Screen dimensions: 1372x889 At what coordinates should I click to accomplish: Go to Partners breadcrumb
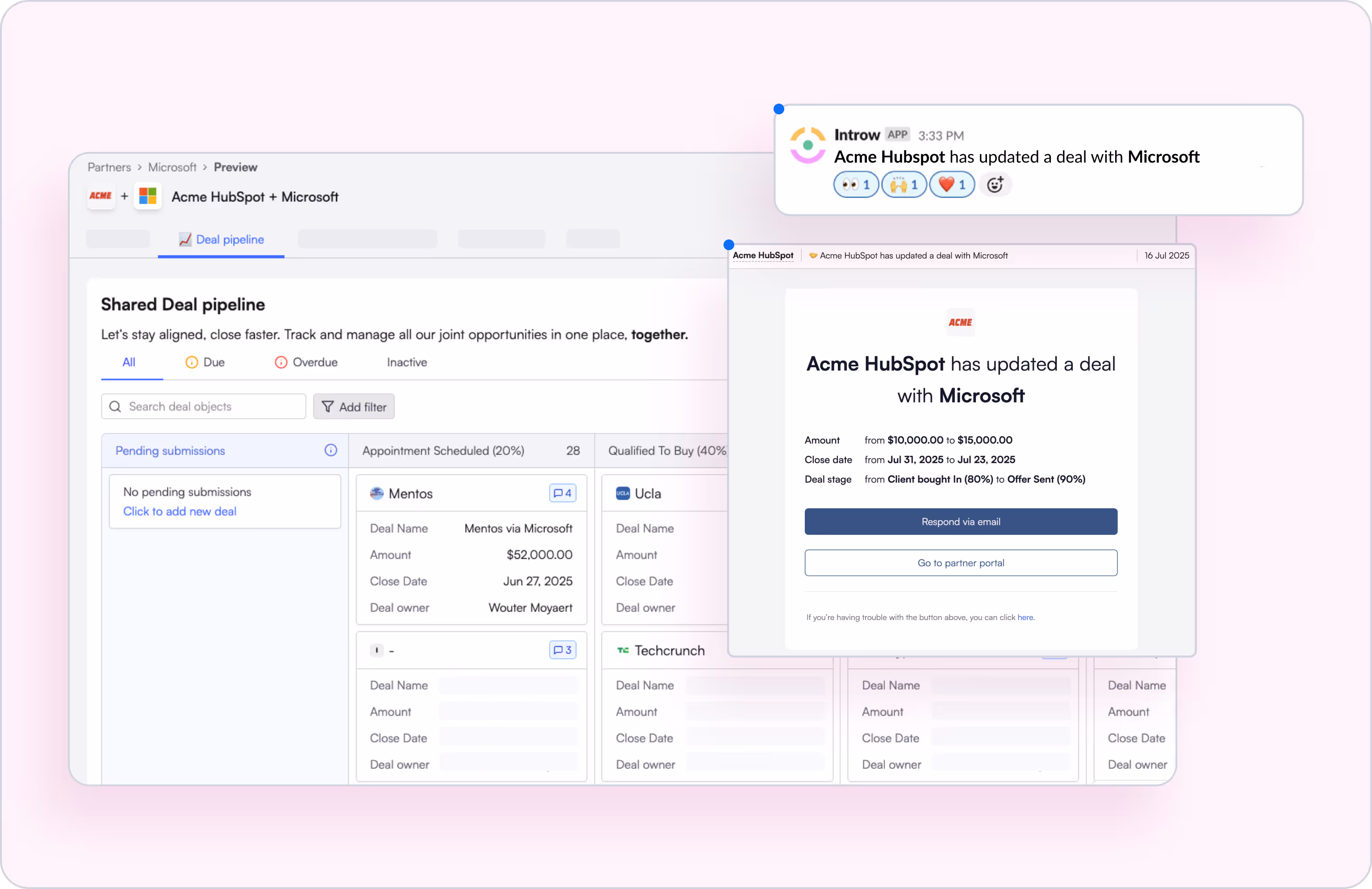pyautogui.click(x=109, y=167)
